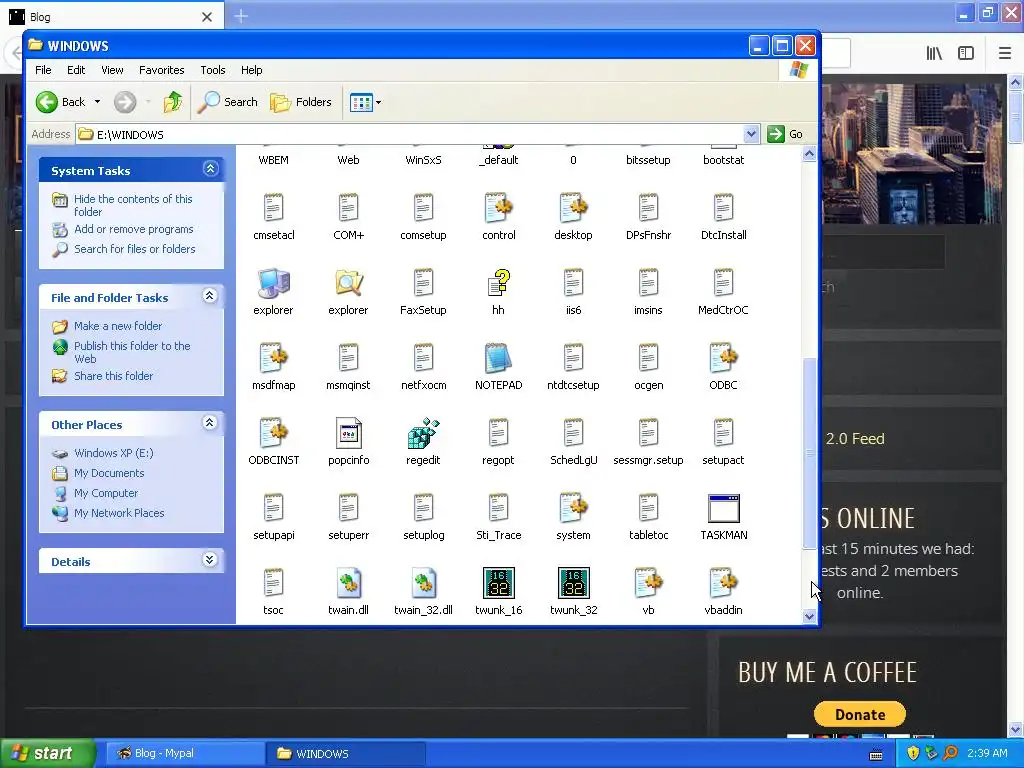Open a new browser tab
Viewport: 1024px width, 768px height.
241,16
